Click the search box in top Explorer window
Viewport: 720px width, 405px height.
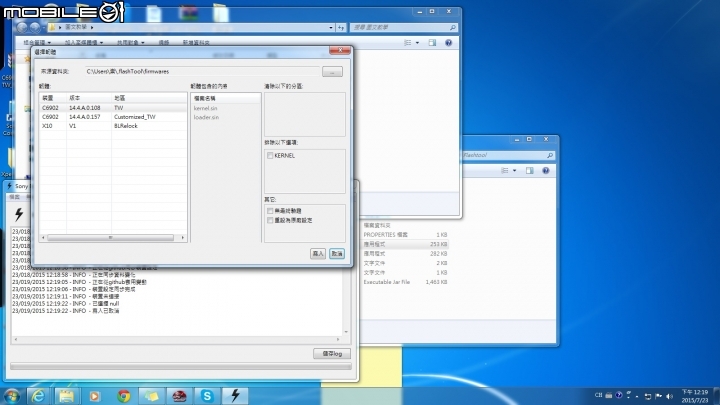[404, 28]
